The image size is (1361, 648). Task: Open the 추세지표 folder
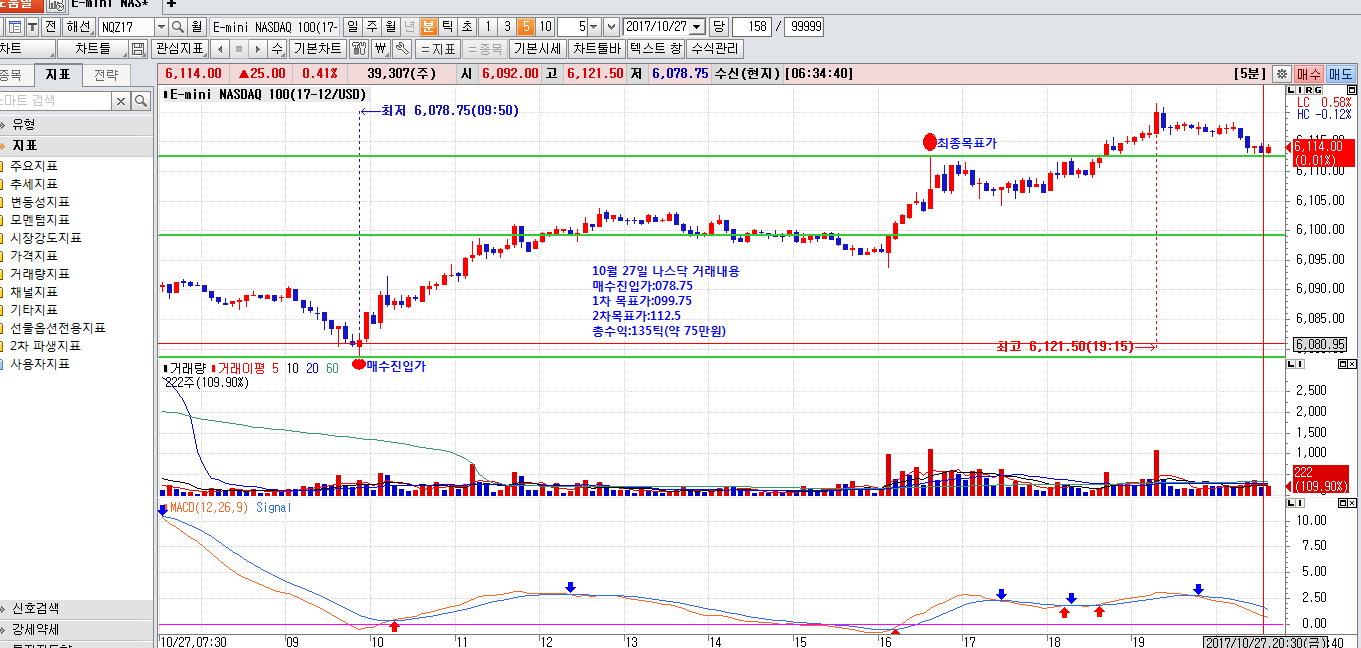pos(34,184)
